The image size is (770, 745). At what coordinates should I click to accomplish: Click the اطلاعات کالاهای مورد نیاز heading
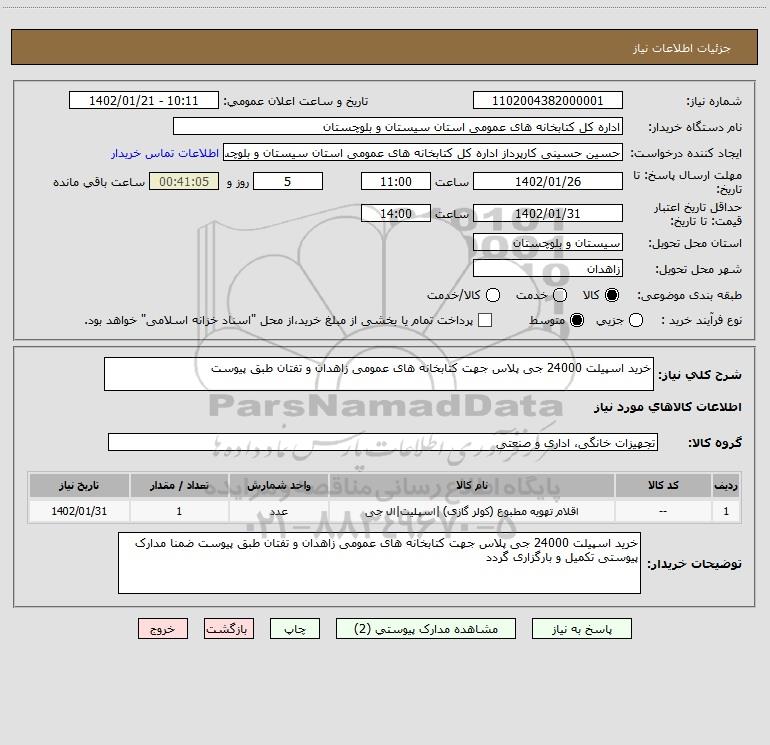point(668,407)
